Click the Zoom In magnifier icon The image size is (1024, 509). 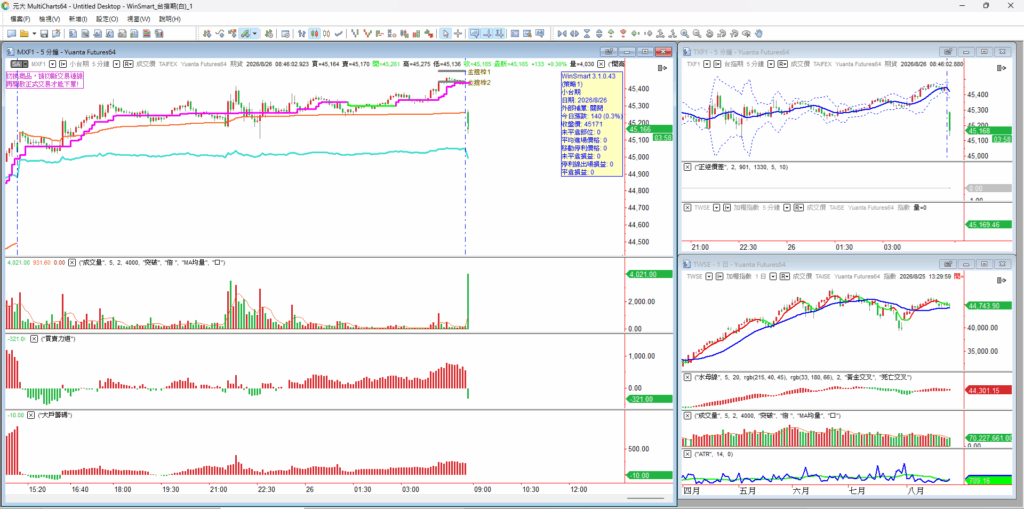[x=684, y=33]
